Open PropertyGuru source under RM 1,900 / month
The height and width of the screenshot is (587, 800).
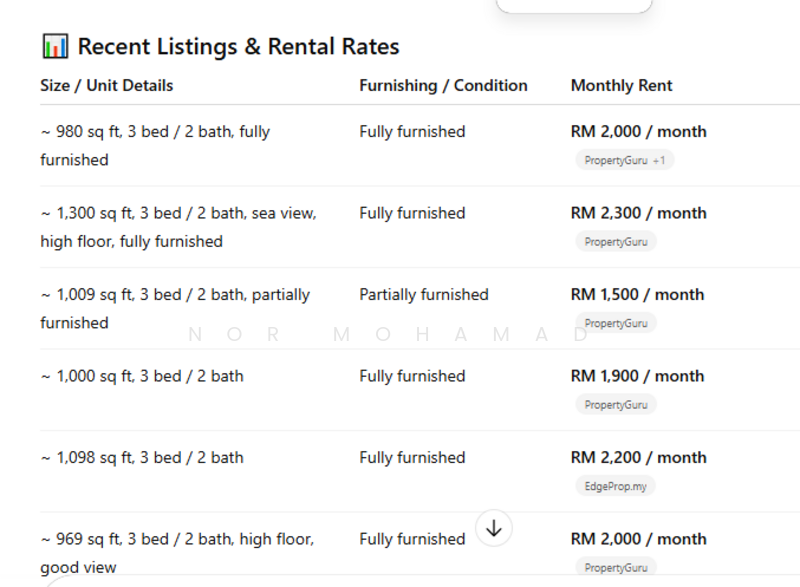tap(615, 405)
